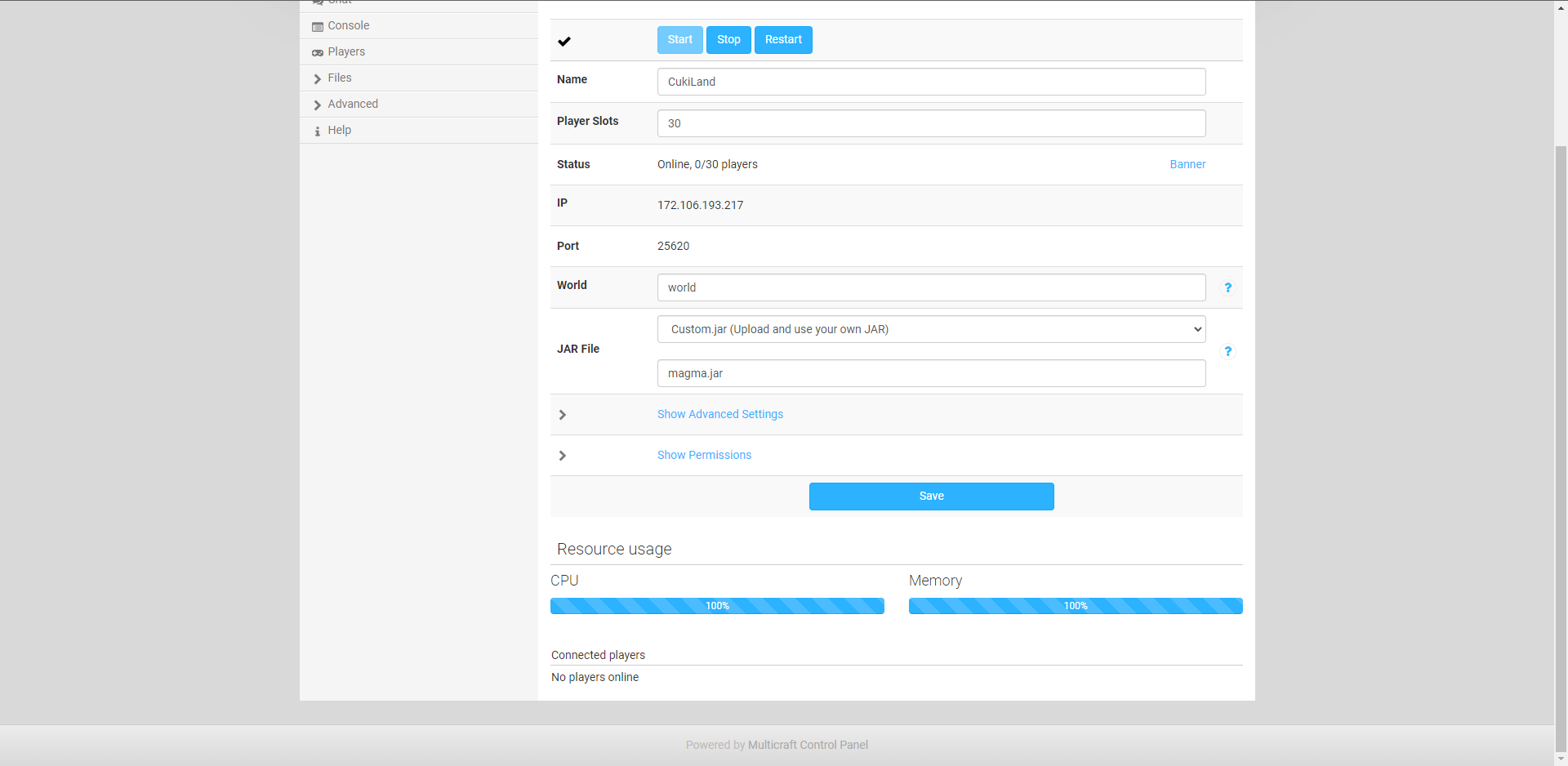Click the chevron beside Show Permissions
Image resolution: width=1568 pixels, height=766 pixels.
coord(563,456)
